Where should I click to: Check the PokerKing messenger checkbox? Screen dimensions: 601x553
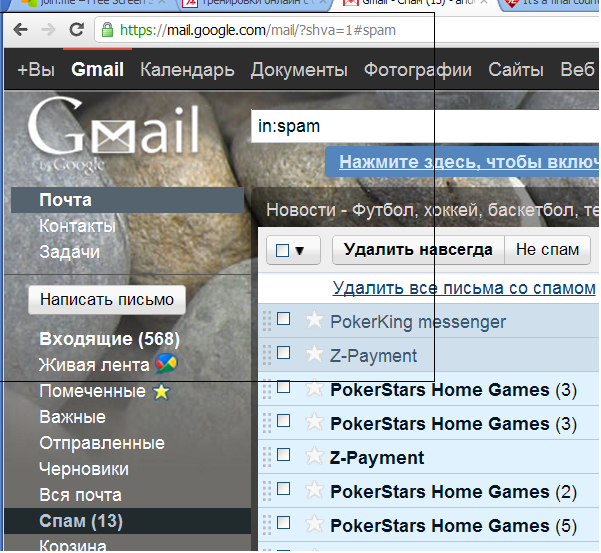click(x=283, y=318)
